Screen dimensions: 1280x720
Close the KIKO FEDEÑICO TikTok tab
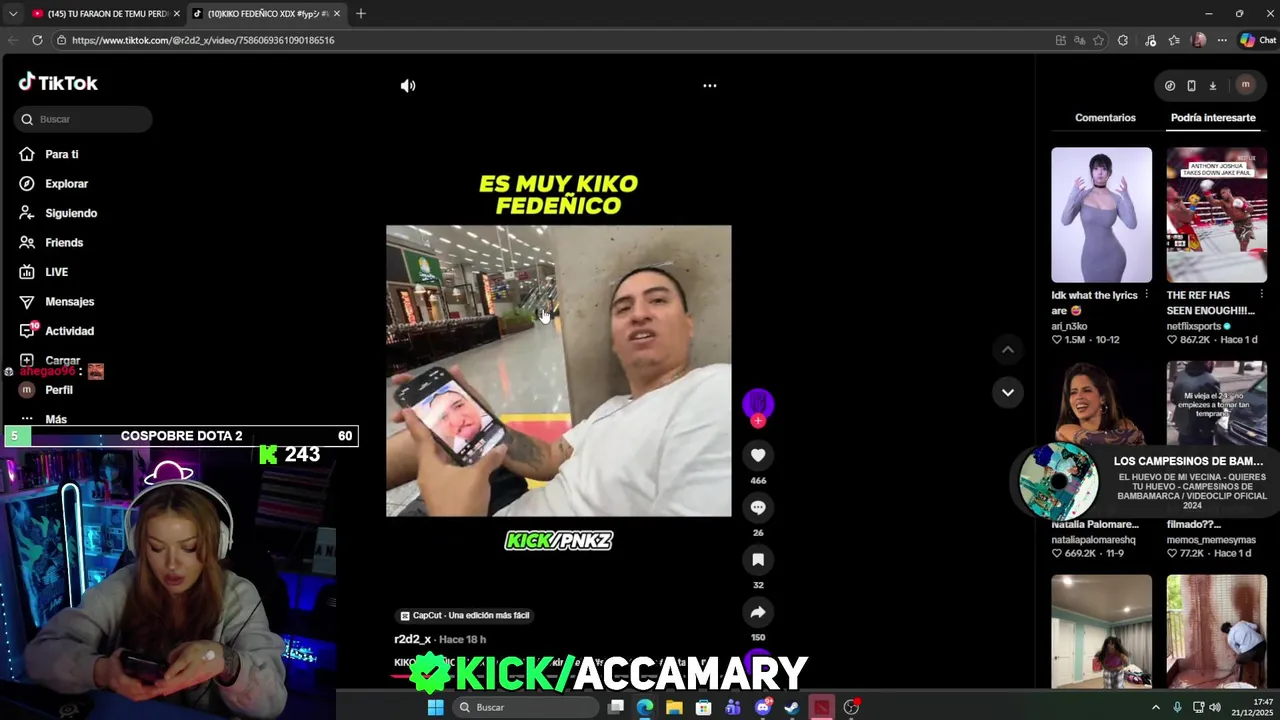coord(337,14)
